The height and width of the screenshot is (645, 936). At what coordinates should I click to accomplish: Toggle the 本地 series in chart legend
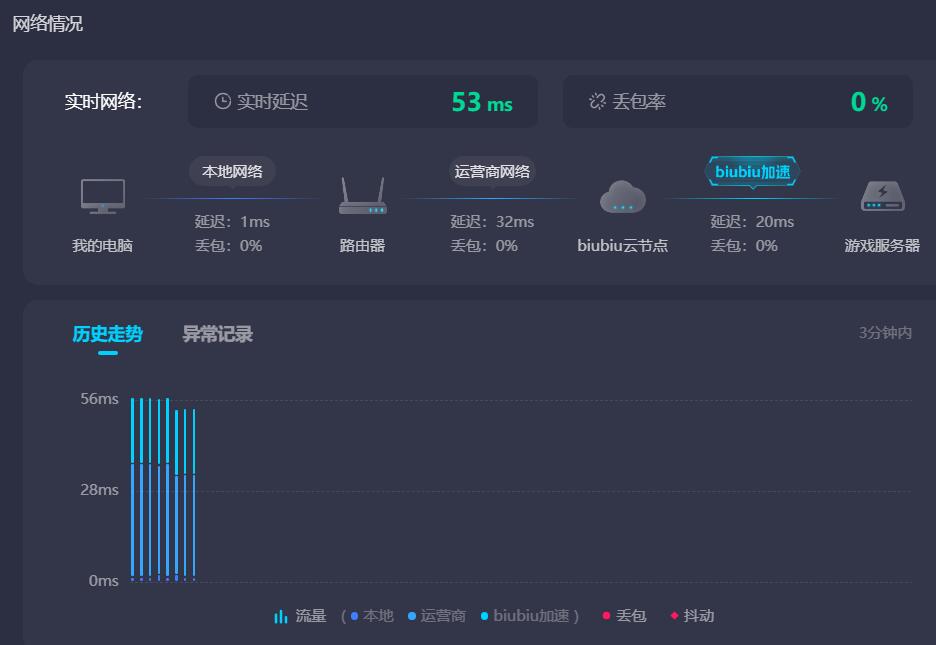(372, 616)
